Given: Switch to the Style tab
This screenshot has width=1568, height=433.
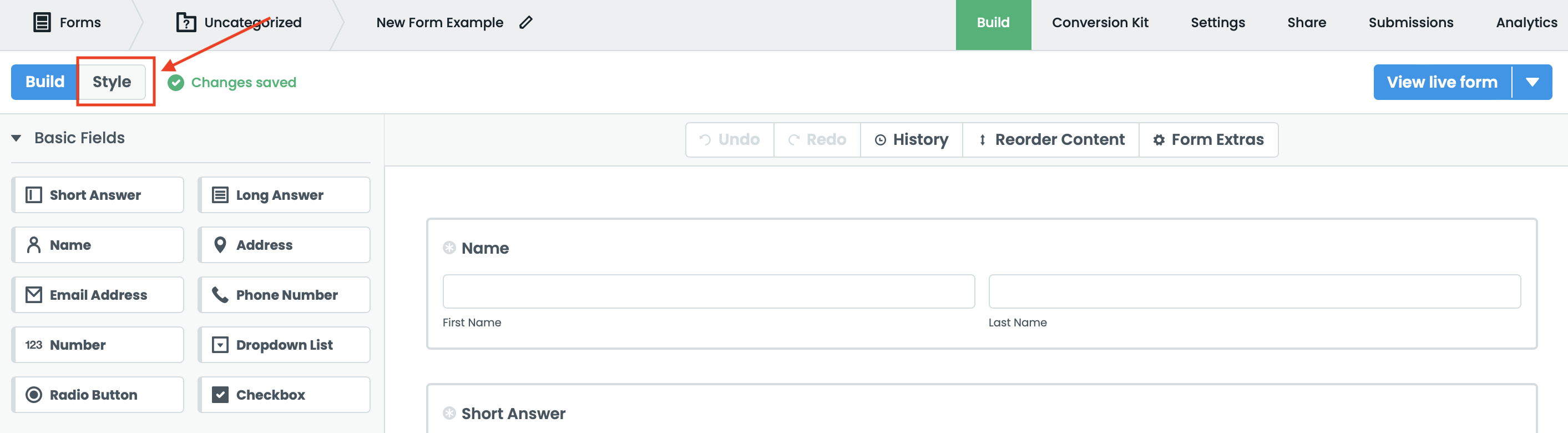Looking at the screenshot, I should click(112, 82).
